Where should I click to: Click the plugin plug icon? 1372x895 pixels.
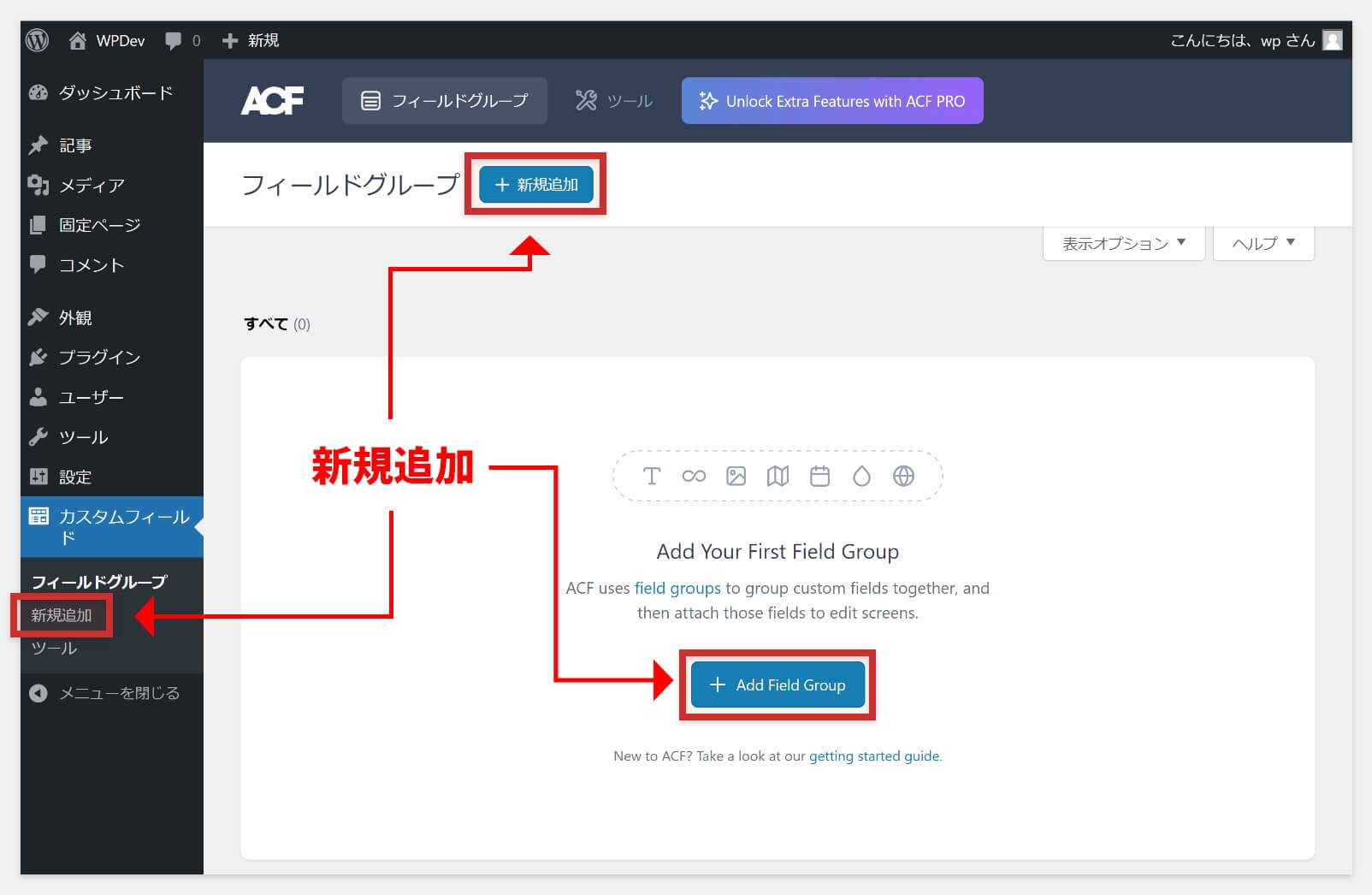click(38, 357)
